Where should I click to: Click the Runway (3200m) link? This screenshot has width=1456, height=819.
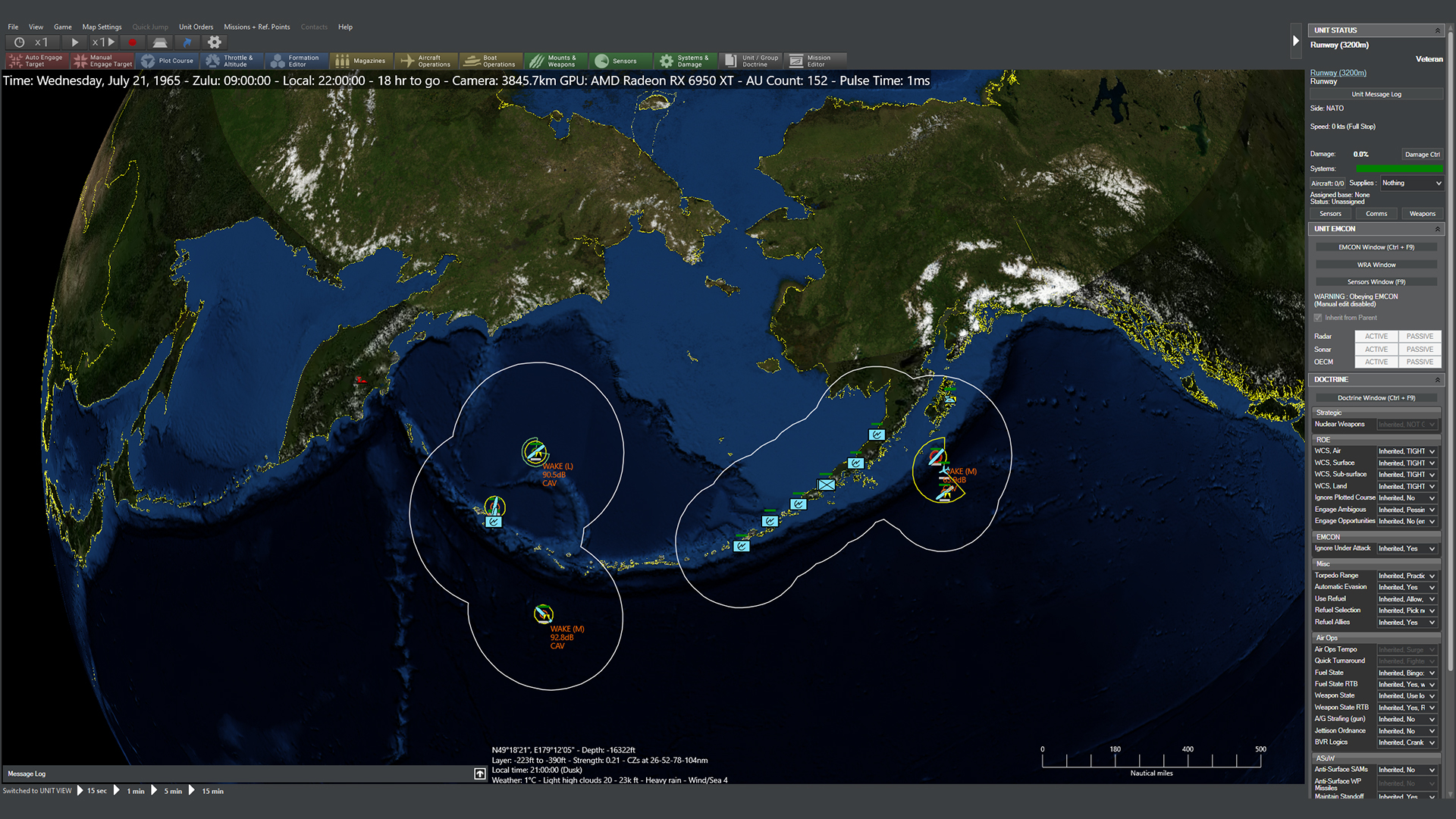coord(1338,73)
